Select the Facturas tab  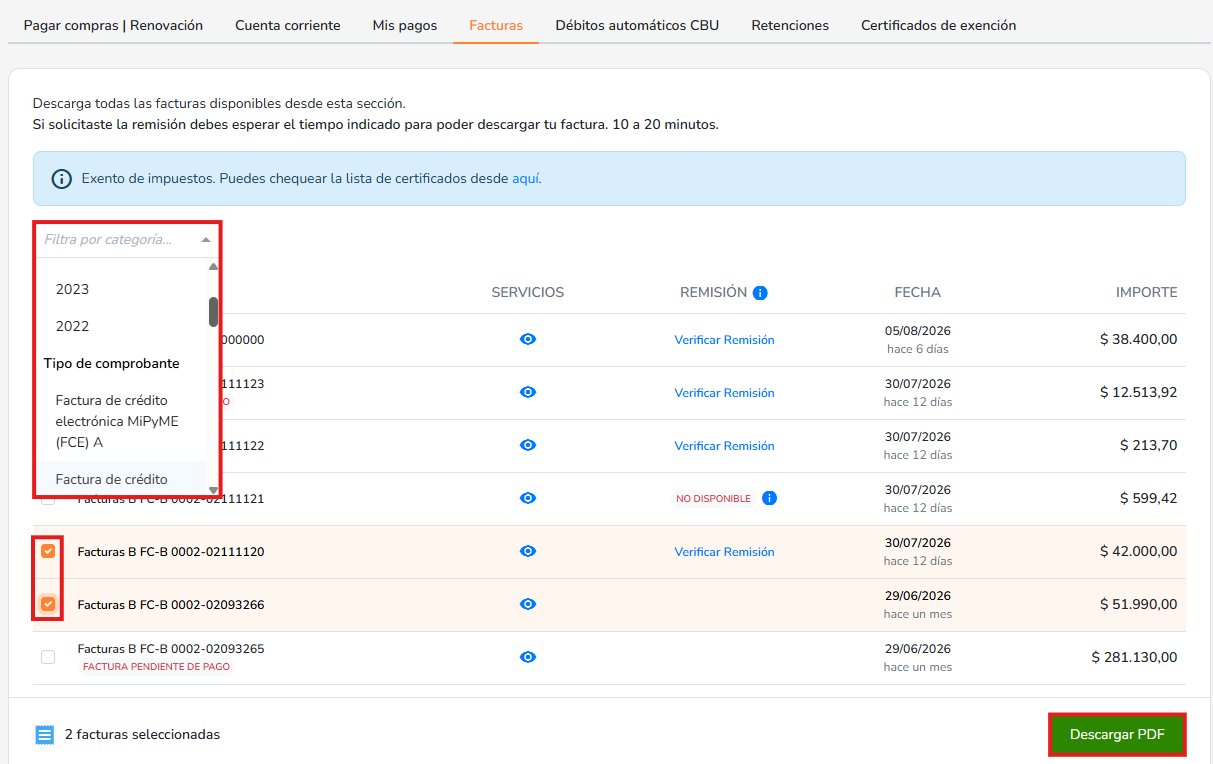496,25
